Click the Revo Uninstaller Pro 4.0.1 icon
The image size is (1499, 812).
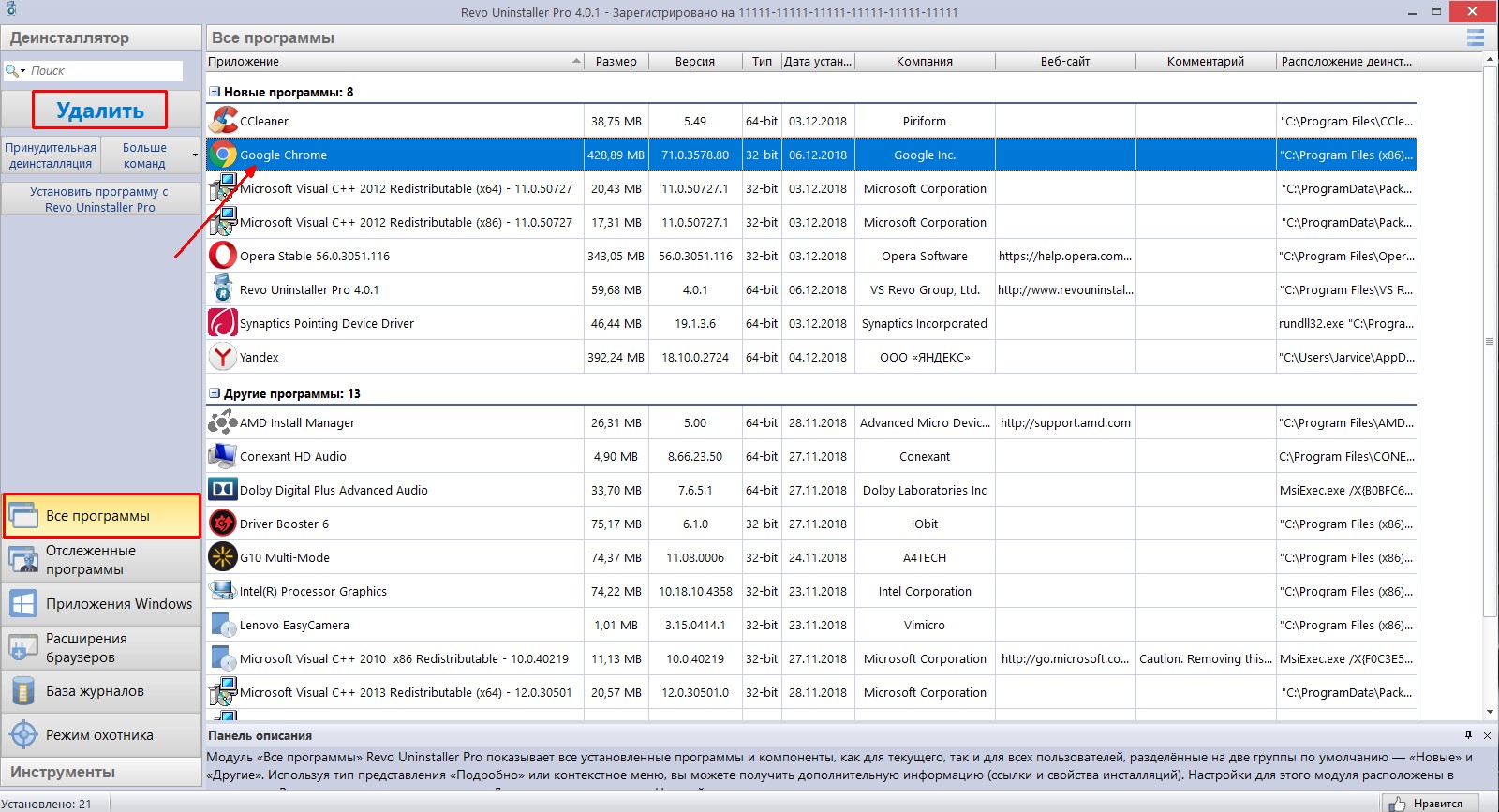pyautogui.click(x=223, y=289)
